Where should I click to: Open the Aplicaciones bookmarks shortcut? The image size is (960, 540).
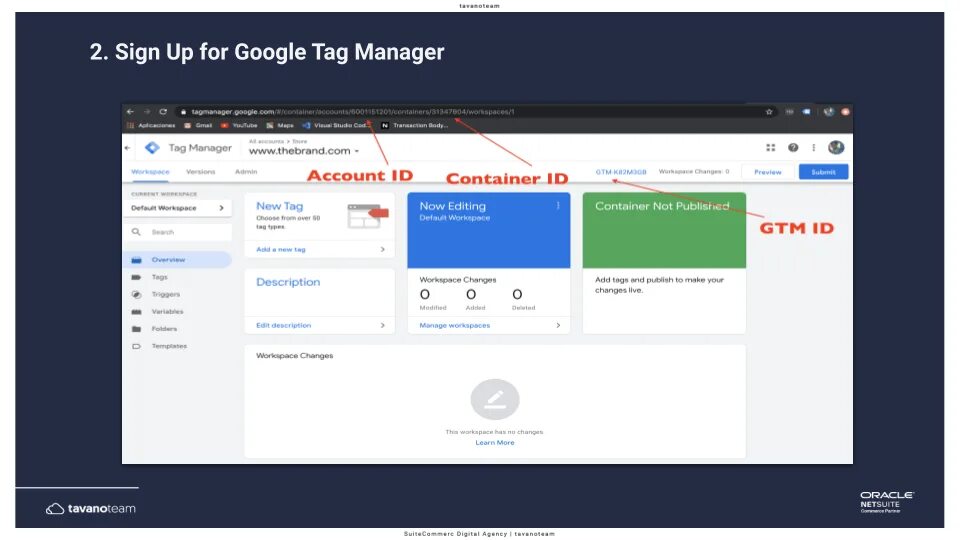pos(151,125)
